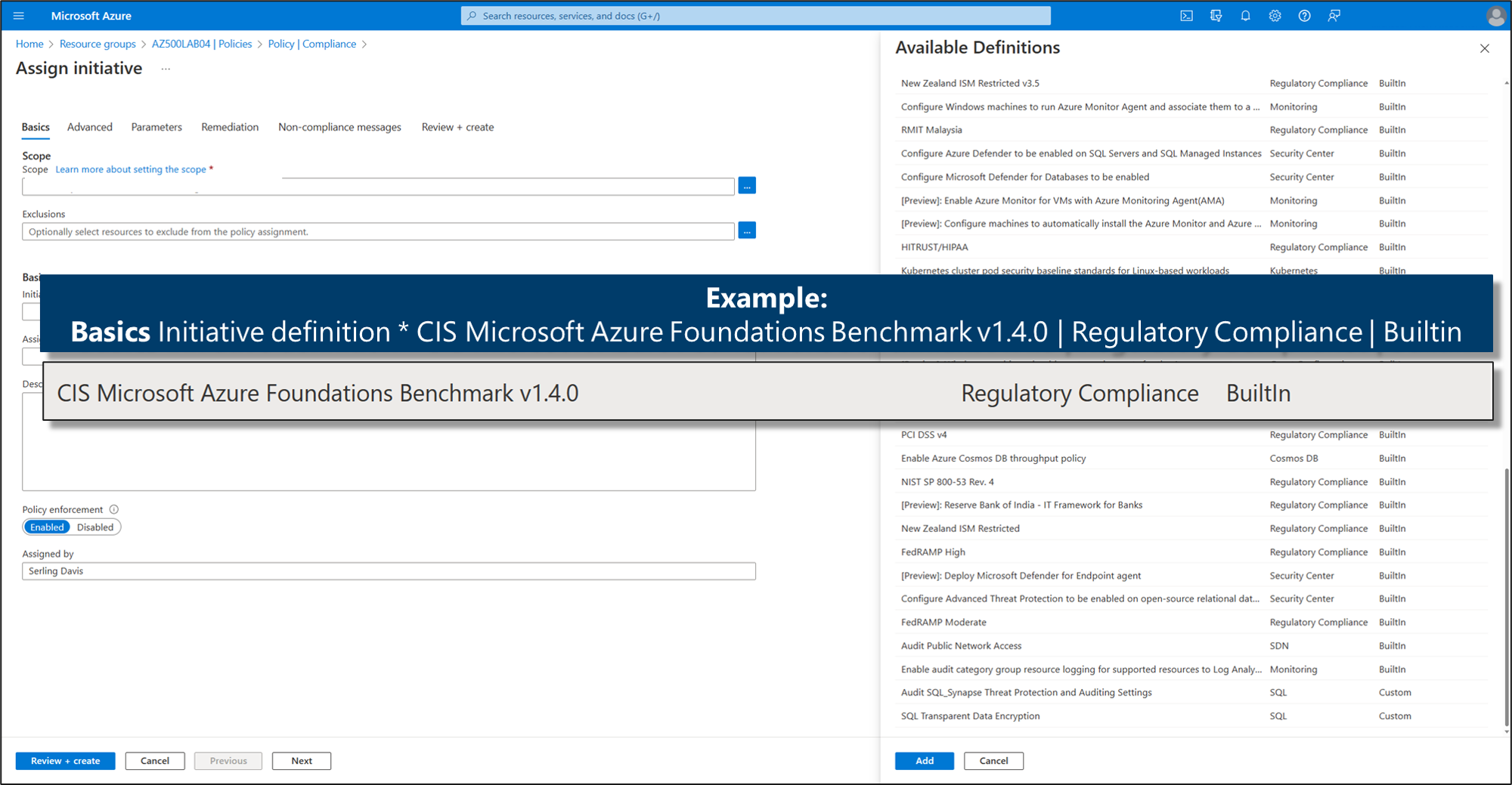The height and width of the screenshot is (785, 1512).
Task: Close the Available Definitions panel
Action: (x=1484, y=48)
